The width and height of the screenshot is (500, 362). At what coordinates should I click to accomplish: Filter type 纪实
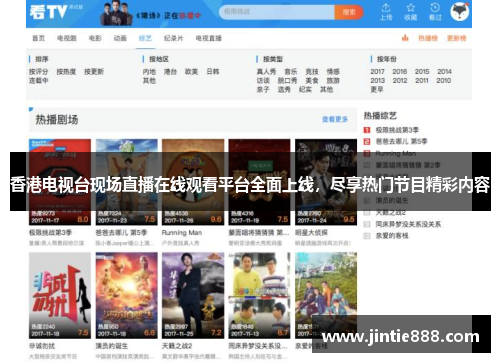tap(305, 90)
